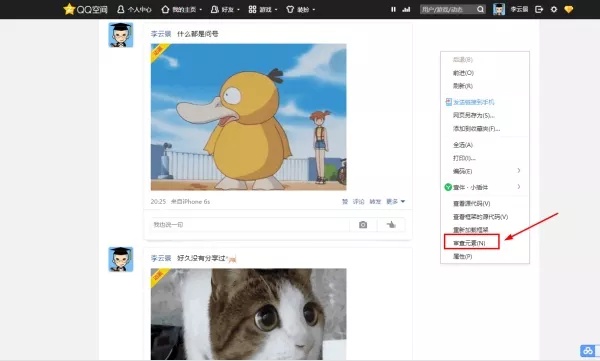Viewport: 600px width, 361px height.
Task: Click the 李云景 name on the cat post
Action: point(161,258)
